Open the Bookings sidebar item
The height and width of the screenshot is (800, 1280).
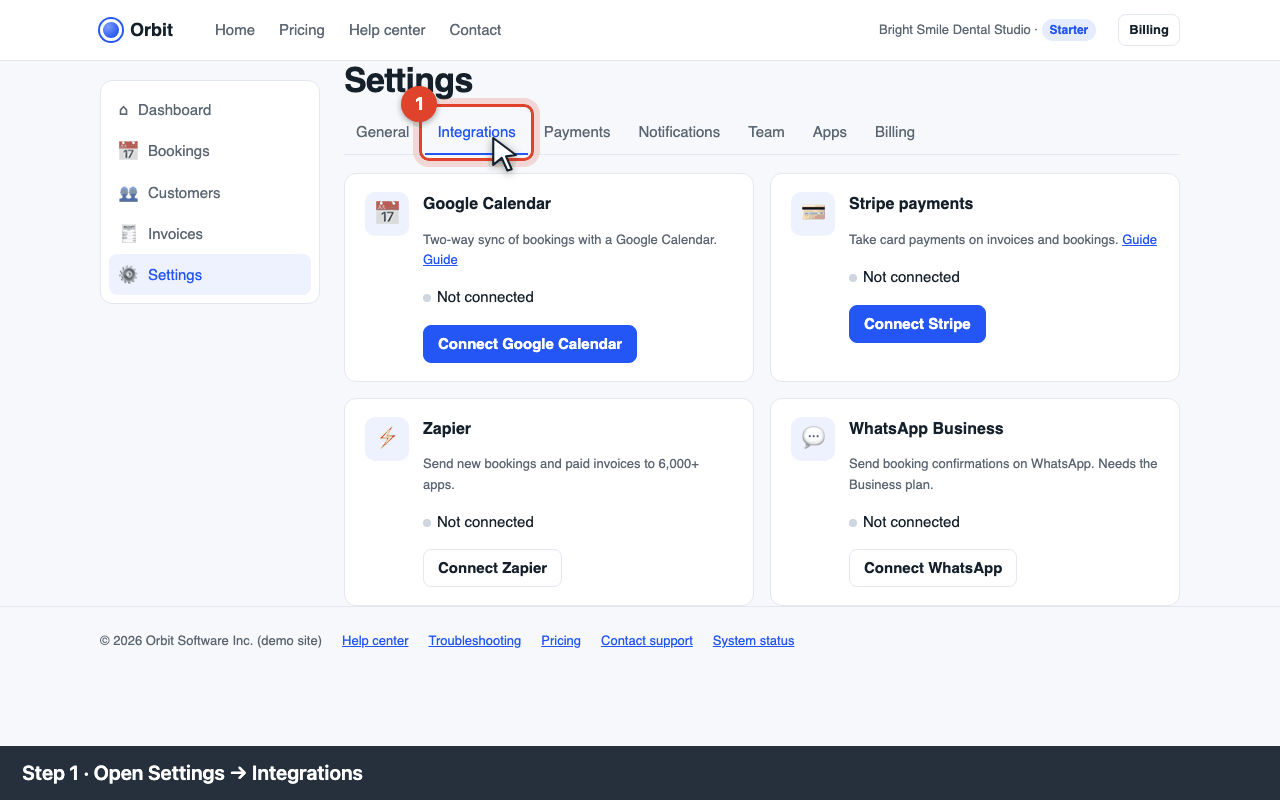[x=210, y=151]
